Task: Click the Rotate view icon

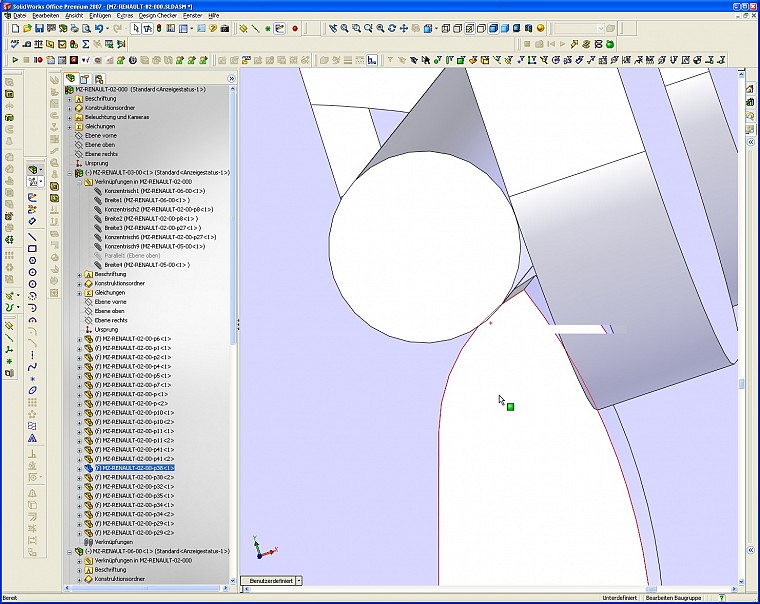Action: coord(392,29)
